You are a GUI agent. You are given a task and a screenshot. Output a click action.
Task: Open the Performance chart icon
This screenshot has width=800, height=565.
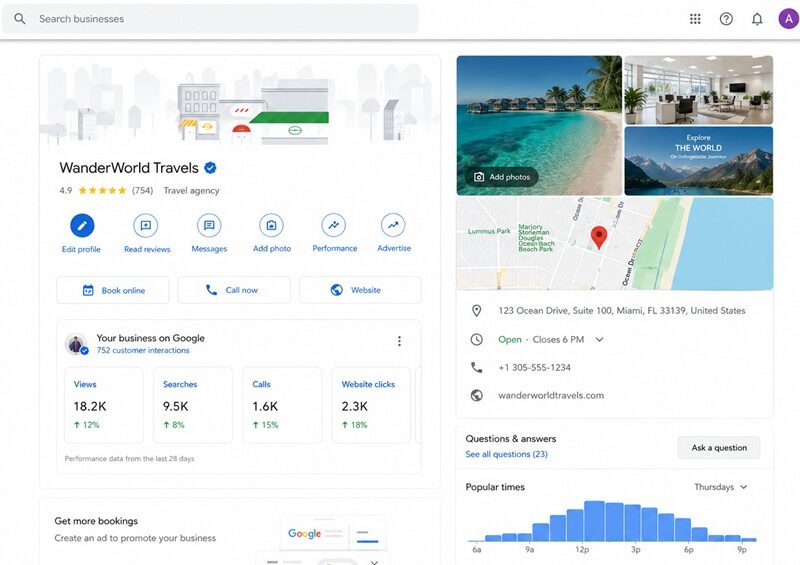334,225
